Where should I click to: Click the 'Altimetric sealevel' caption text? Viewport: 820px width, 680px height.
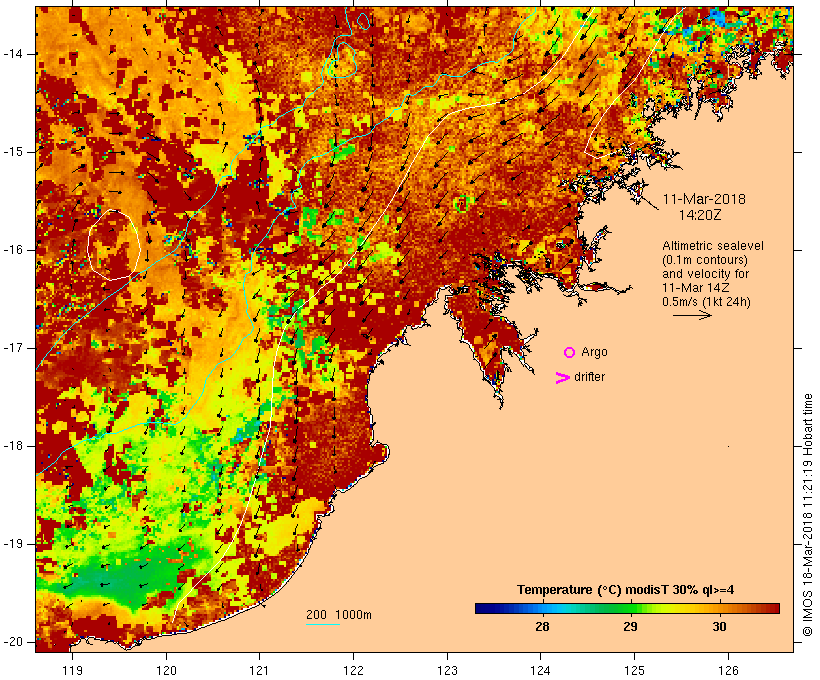[x=713, y=246]
